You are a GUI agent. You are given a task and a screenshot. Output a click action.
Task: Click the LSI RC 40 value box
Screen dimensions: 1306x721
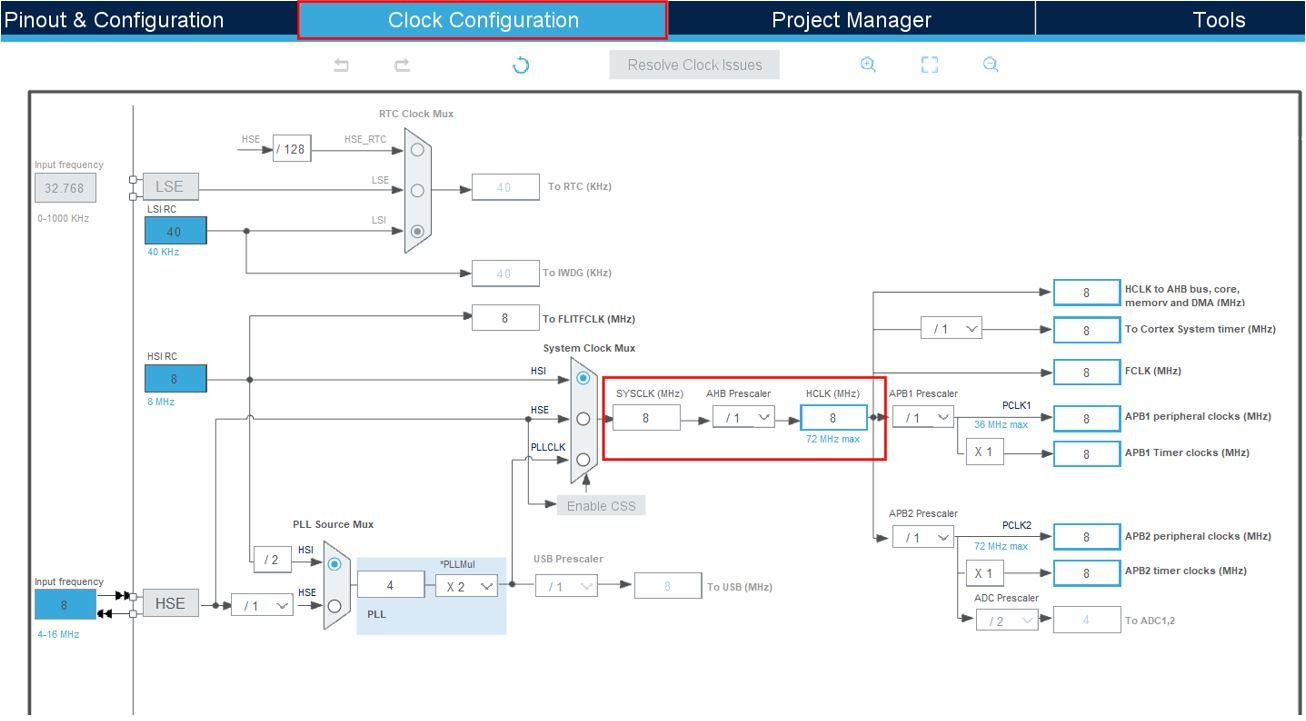click(175, 231)
